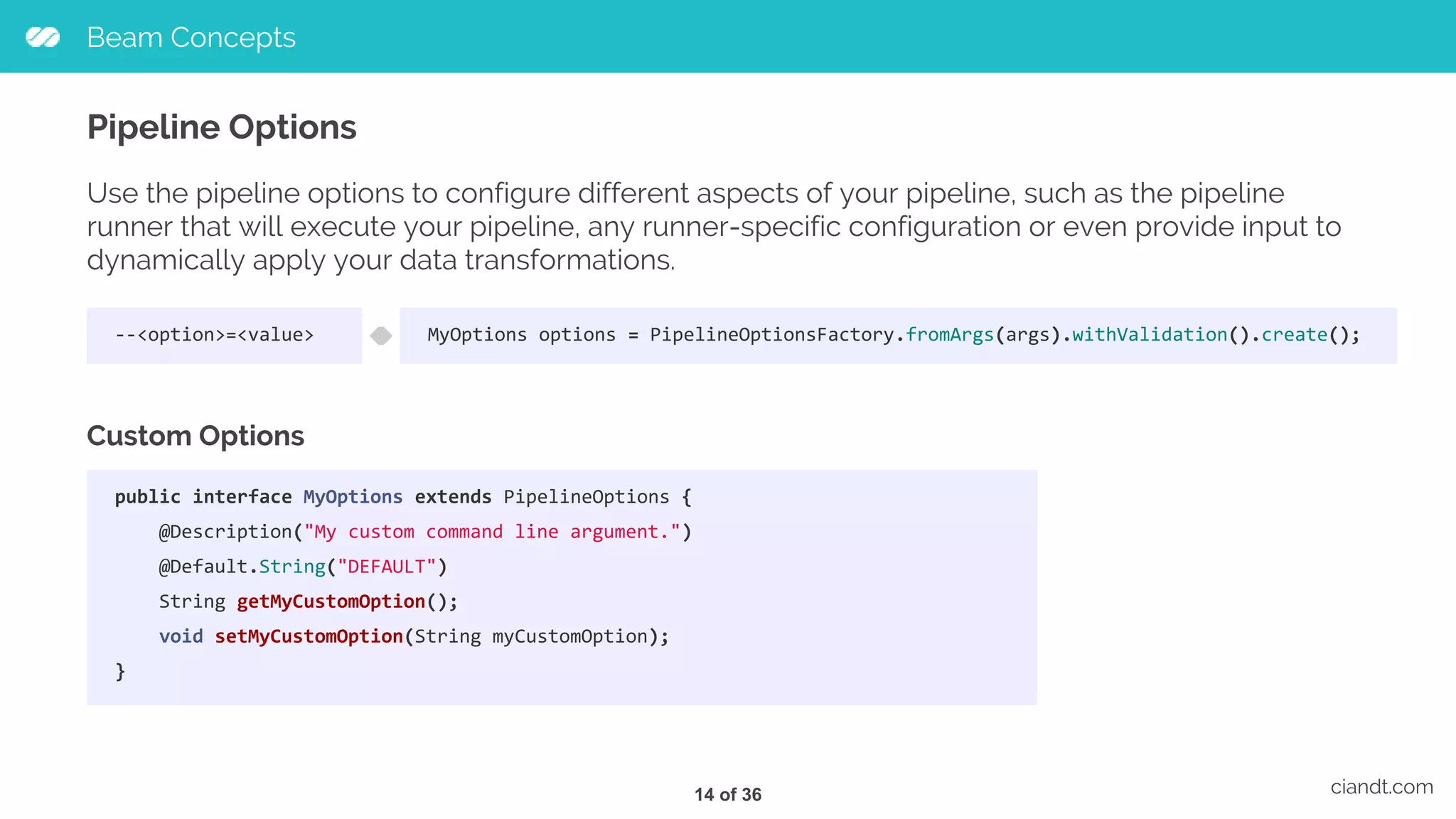Select the "Beam Concepts" header title
Viewport: 1456px width, 819px height.
[x=191, y=37]
